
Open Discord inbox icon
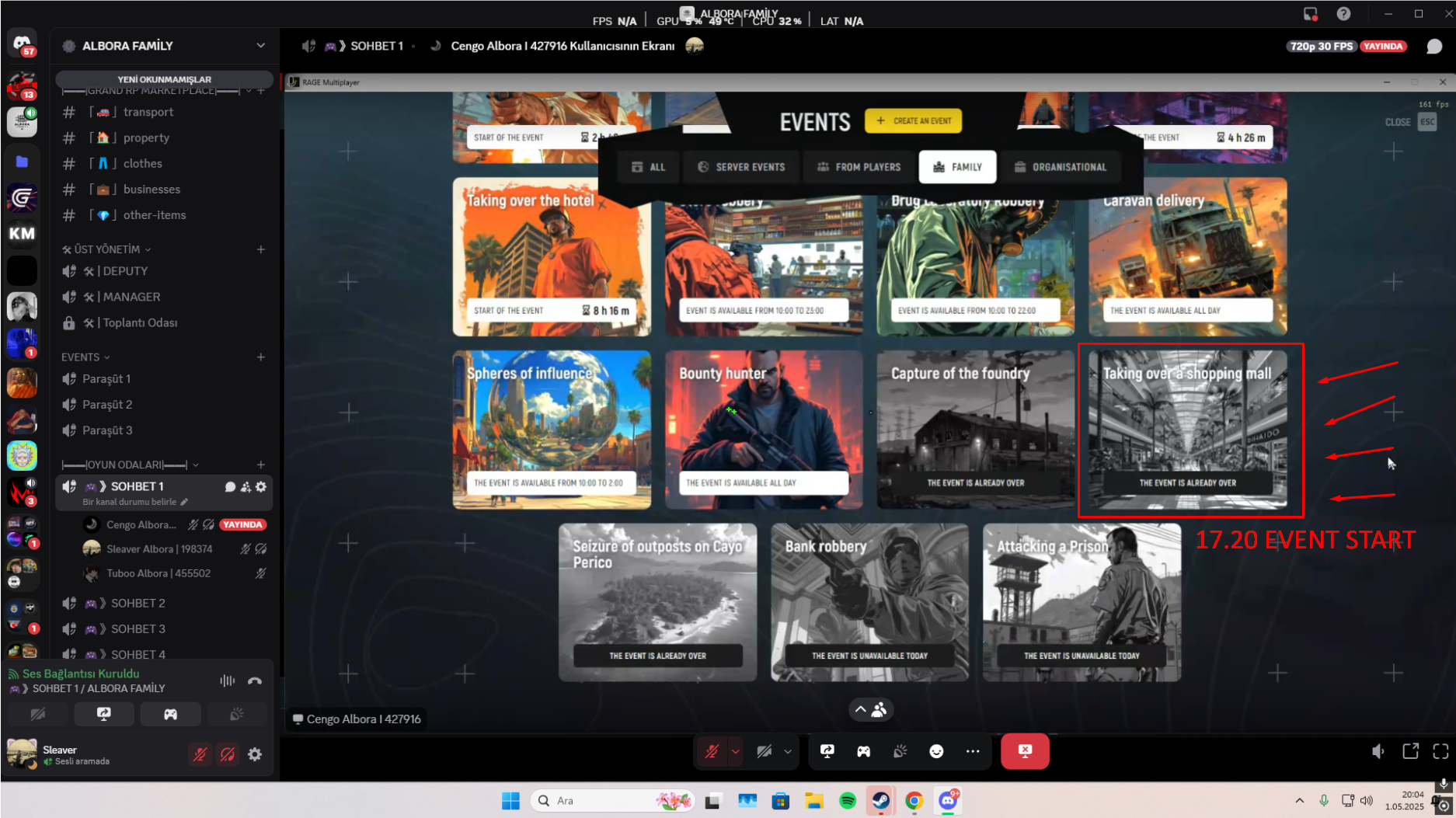tap(1311, 14)
